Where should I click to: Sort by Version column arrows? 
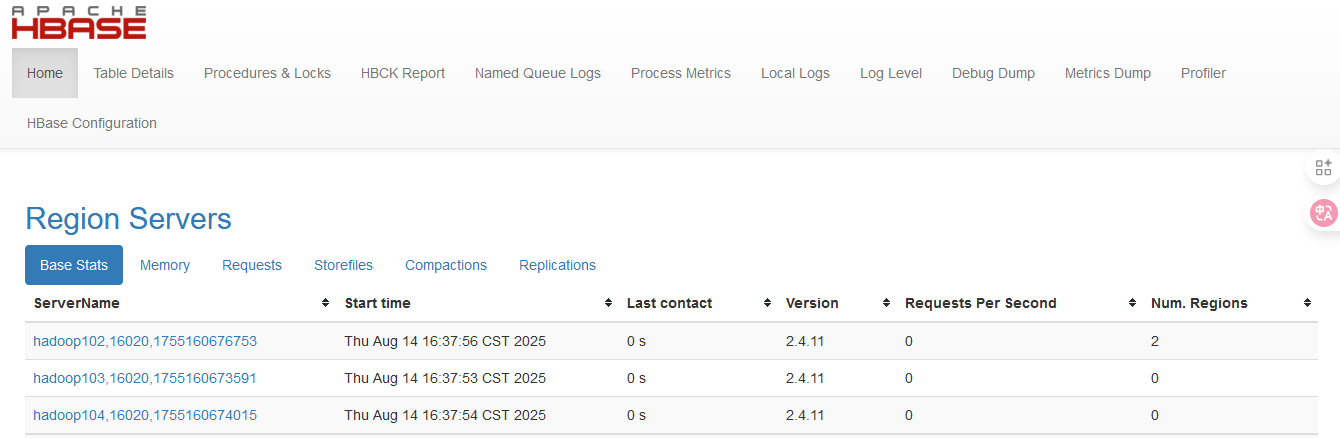(x=886, y=303)
